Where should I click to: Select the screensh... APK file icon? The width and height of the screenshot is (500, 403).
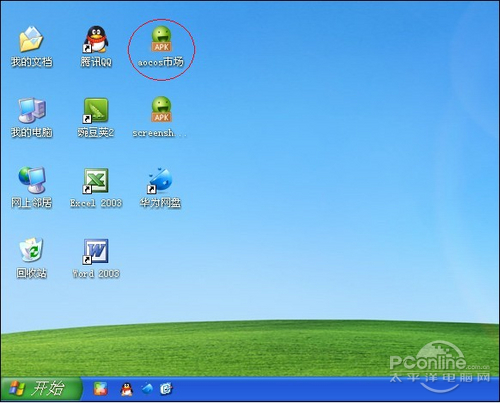(x=162, y=109)
